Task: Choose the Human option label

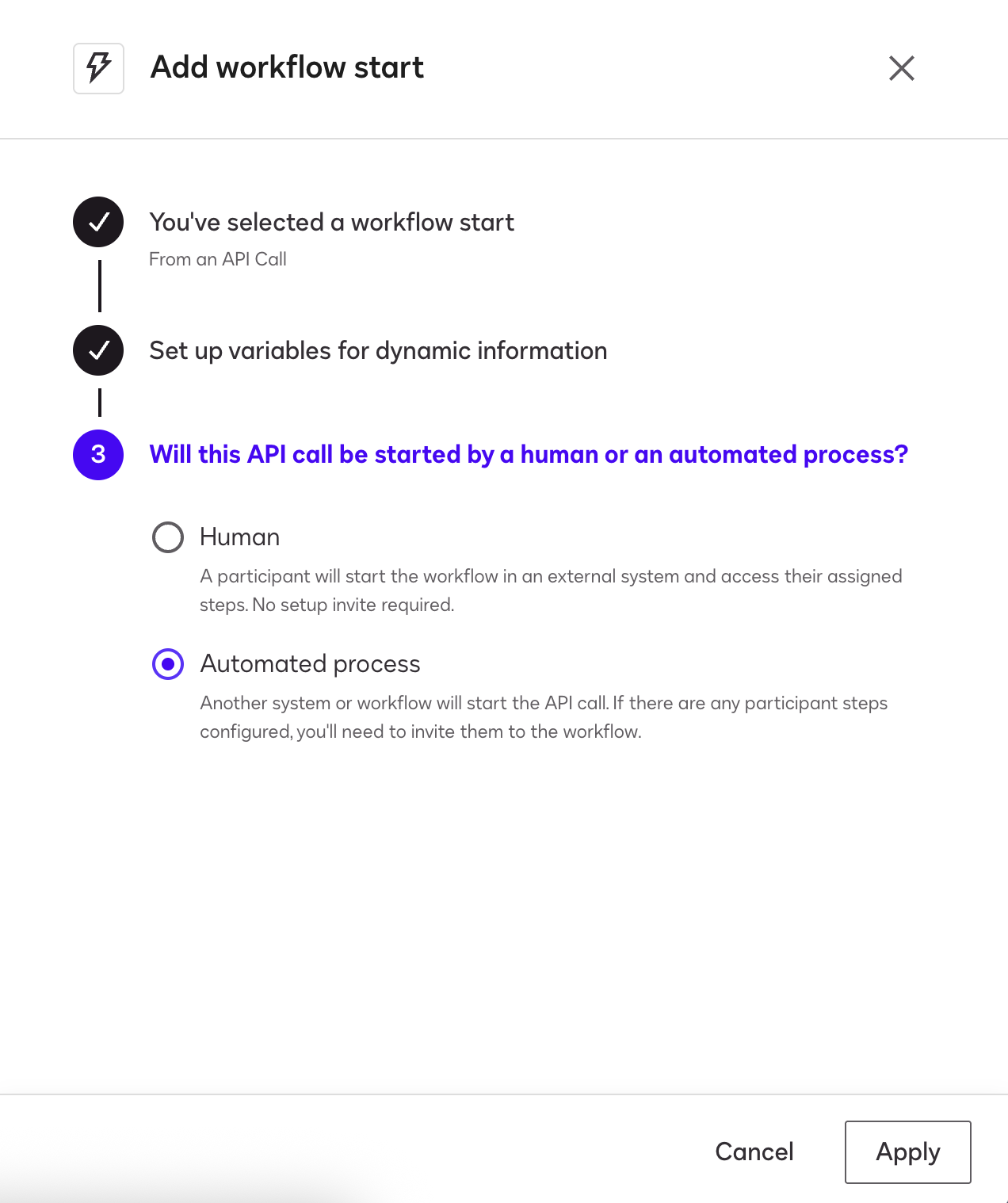Action: [x=239, y=537]
